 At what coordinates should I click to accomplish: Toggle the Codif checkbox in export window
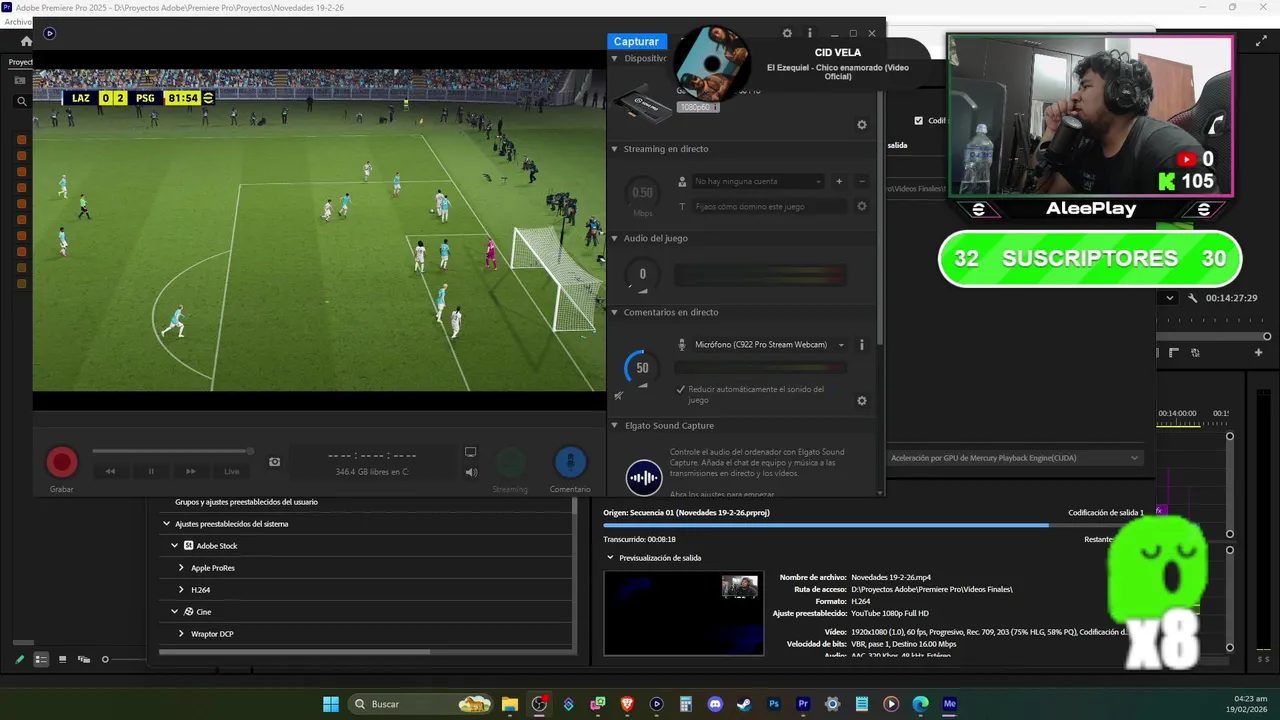tap(919, 121)
